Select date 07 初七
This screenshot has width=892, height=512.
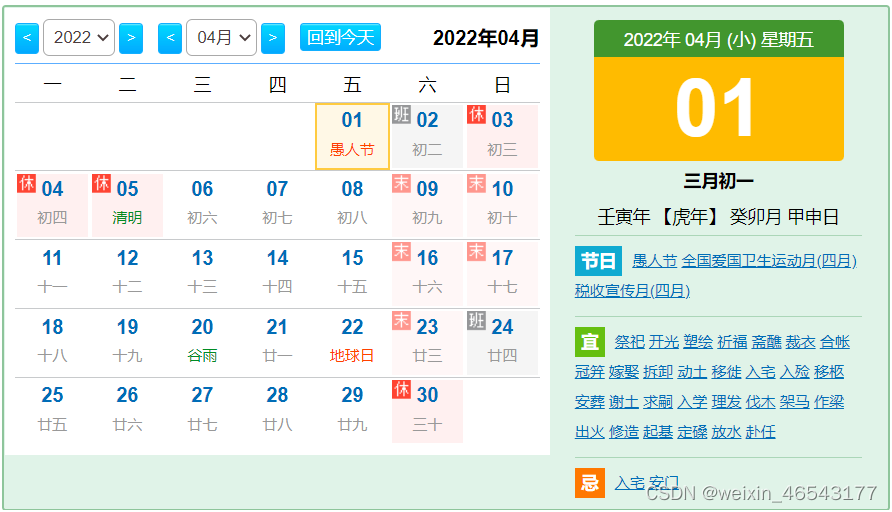point(277,205)
